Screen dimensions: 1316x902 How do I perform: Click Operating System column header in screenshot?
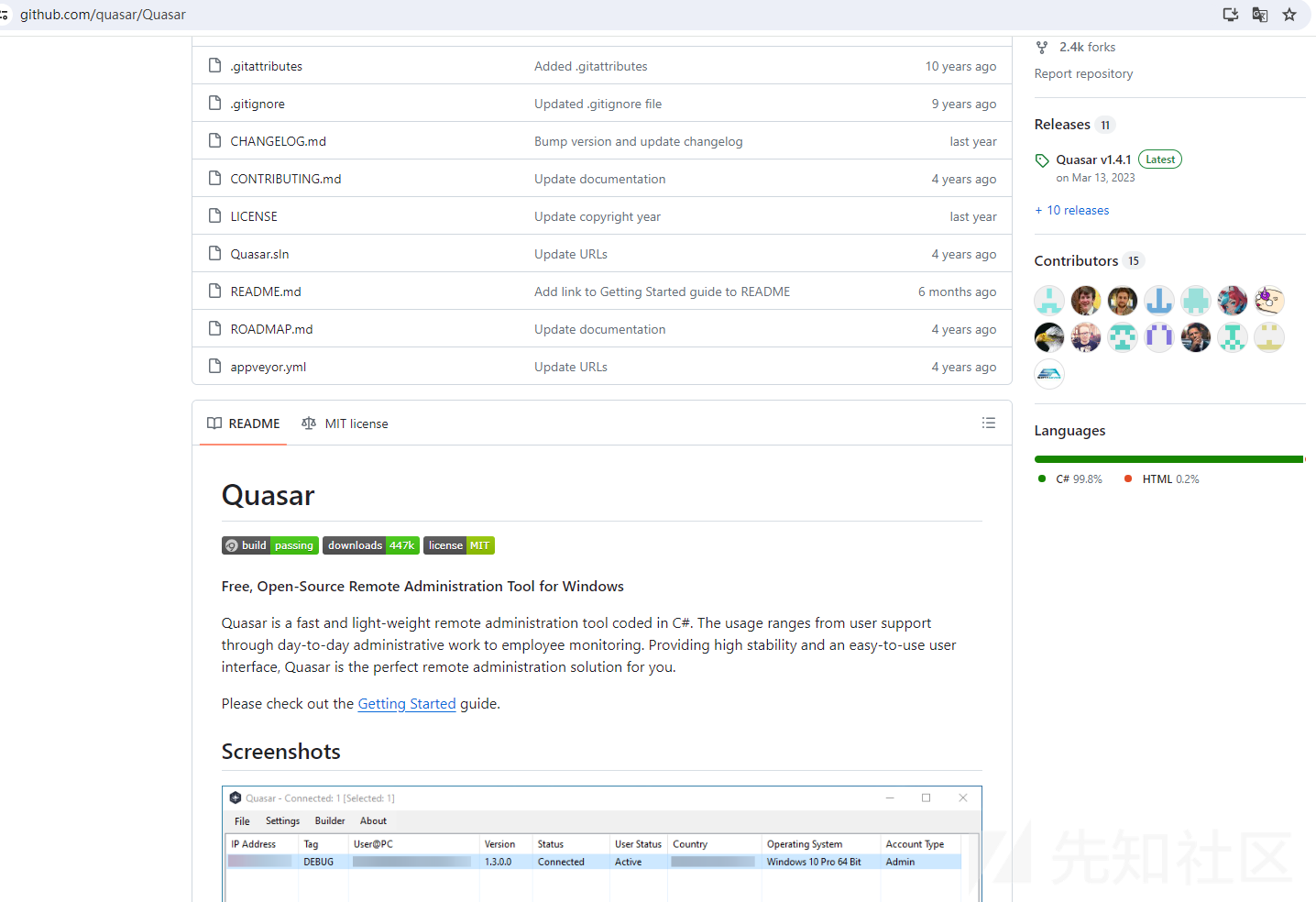click(x=805, y=844)
